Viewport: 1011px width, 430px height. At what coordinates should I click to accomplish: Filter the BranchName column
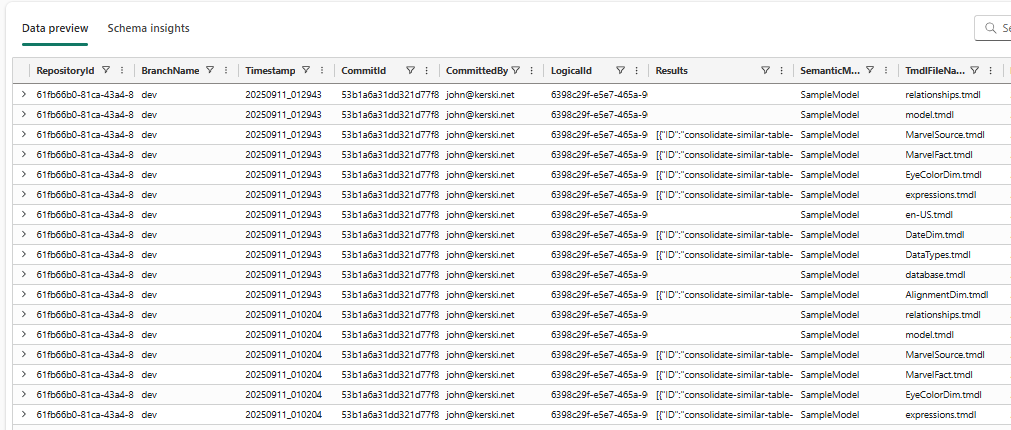(210, 71)
